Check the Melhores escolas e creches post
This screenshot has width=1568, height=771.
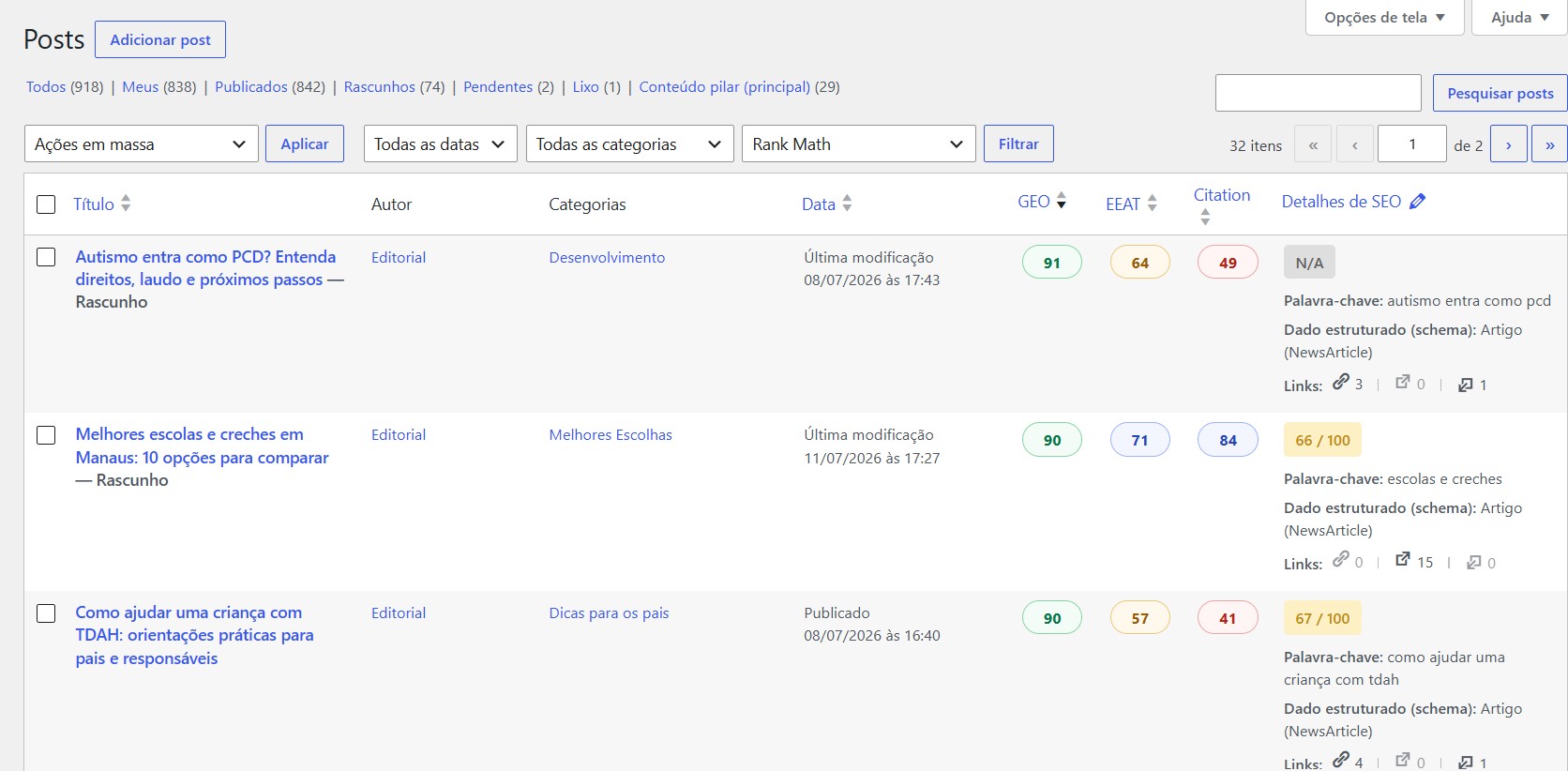point(46,435)
